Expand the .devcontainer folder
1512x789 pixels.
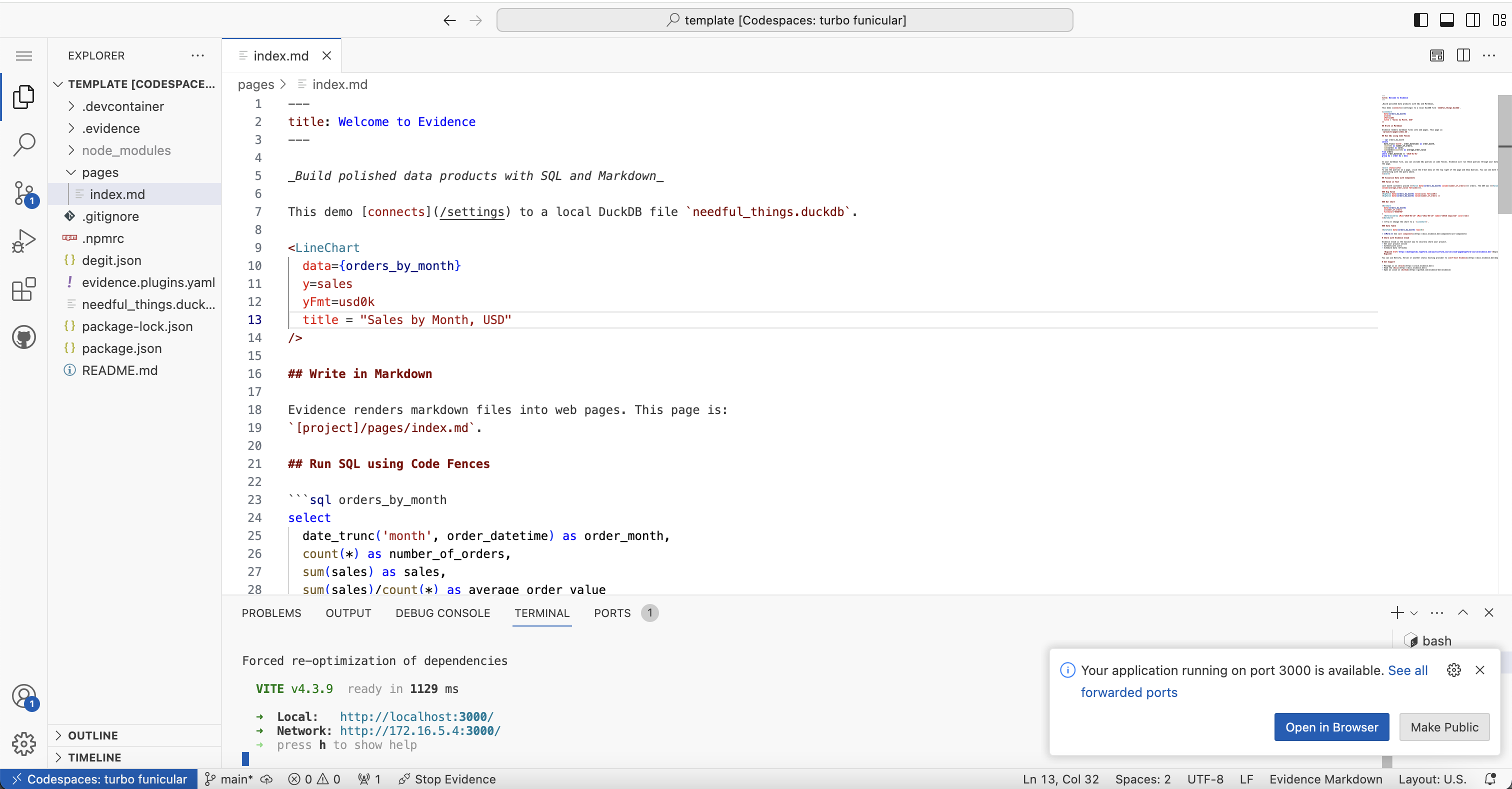click(x=134, y=106)
